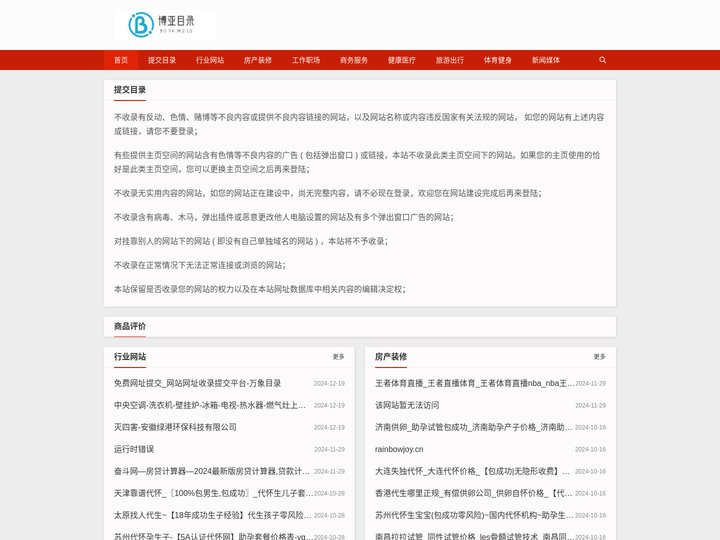Open the 苏州代怀生宝宝 listing link
The height and width of the screenshot is (540, 720).
[474, 515]
